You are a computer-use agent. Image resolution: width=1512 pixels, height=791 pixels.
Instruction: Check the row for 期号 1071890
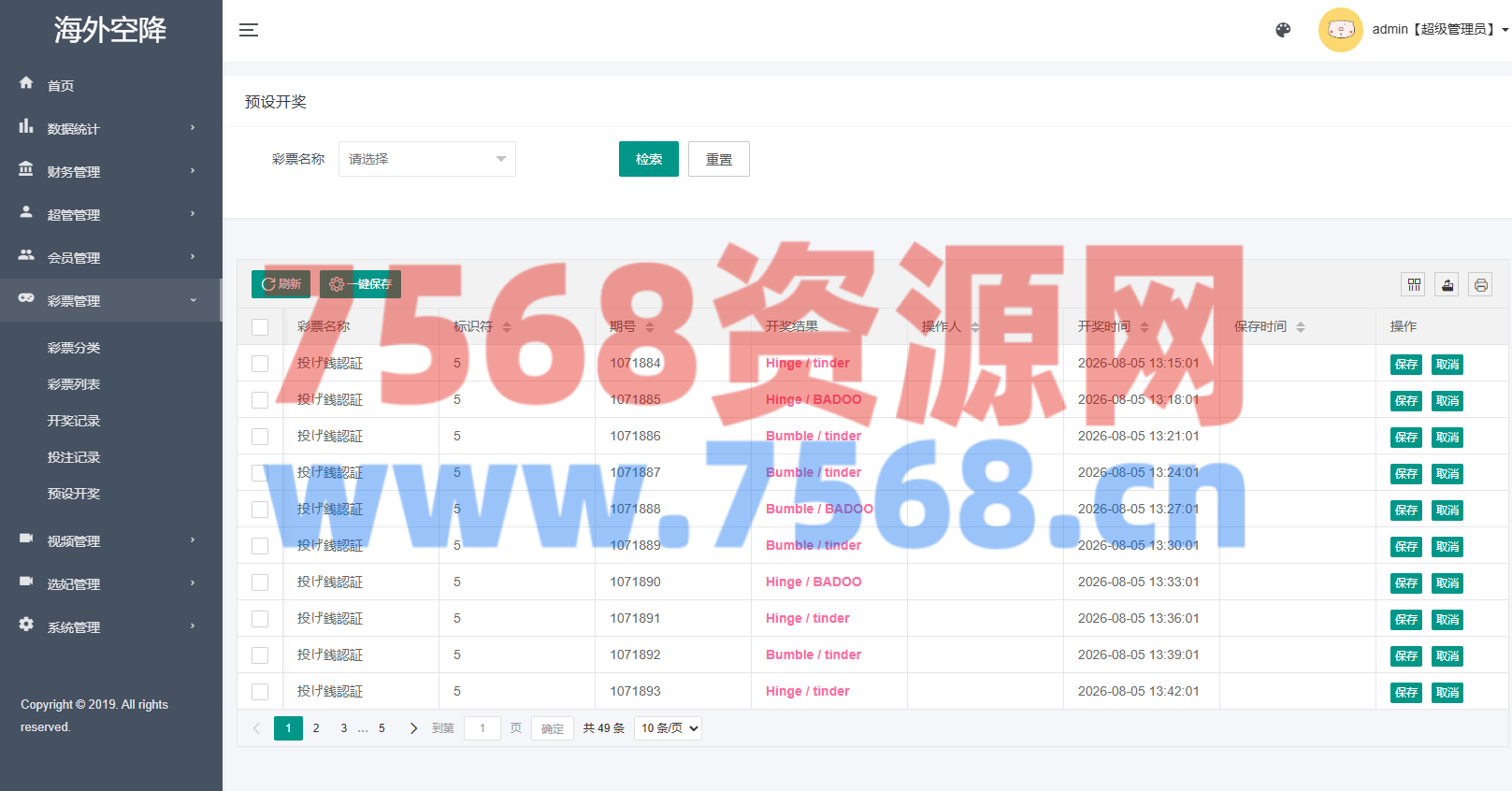260,582
